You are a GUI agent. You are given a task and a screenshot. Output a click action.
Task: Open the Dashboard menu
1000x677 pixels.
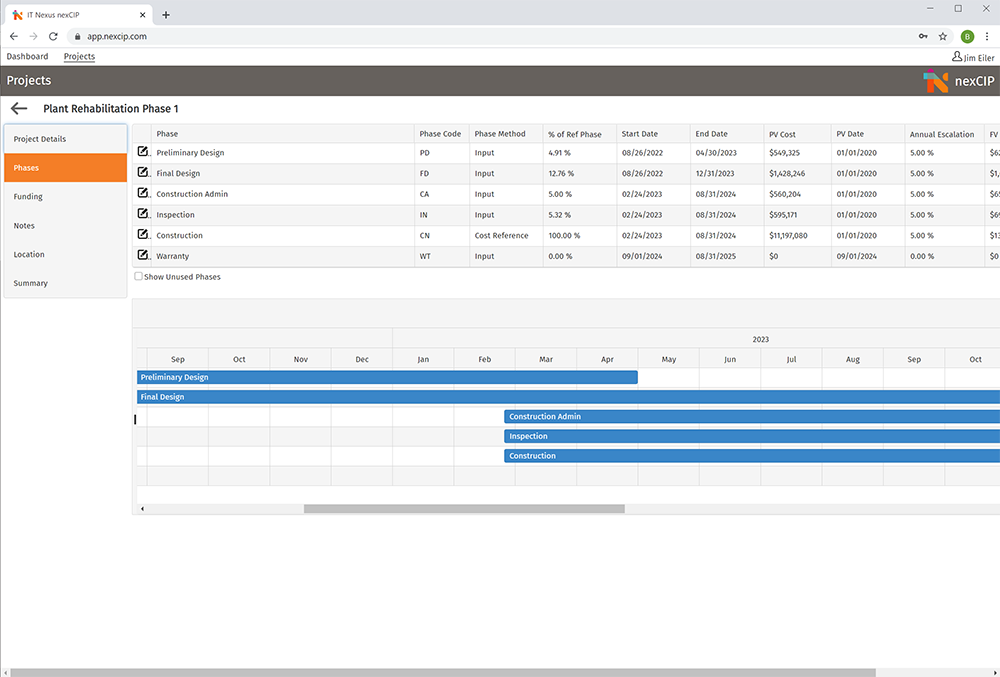[27, 57]
